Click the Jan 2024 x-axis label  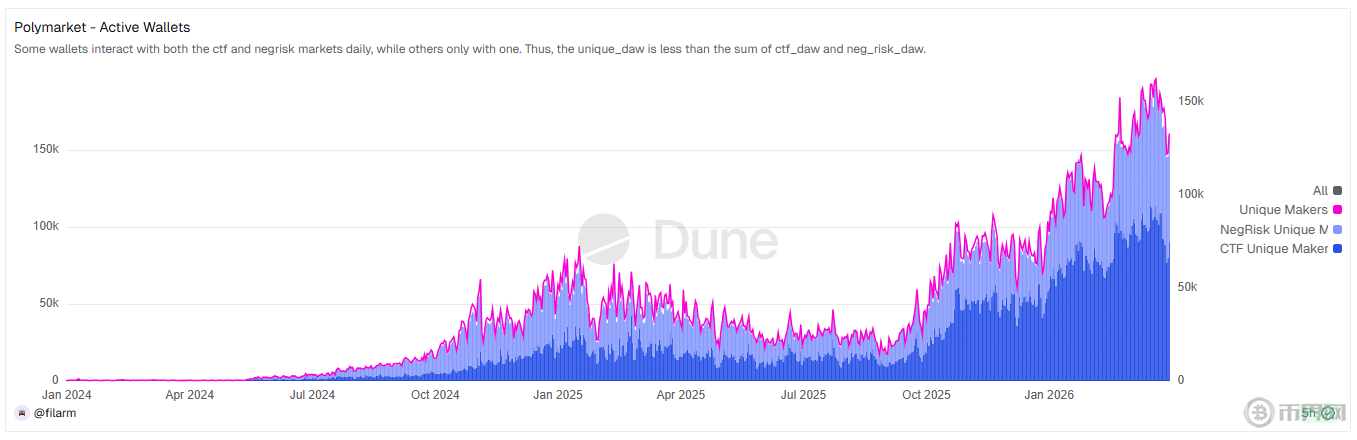click(x=67, y=395)
